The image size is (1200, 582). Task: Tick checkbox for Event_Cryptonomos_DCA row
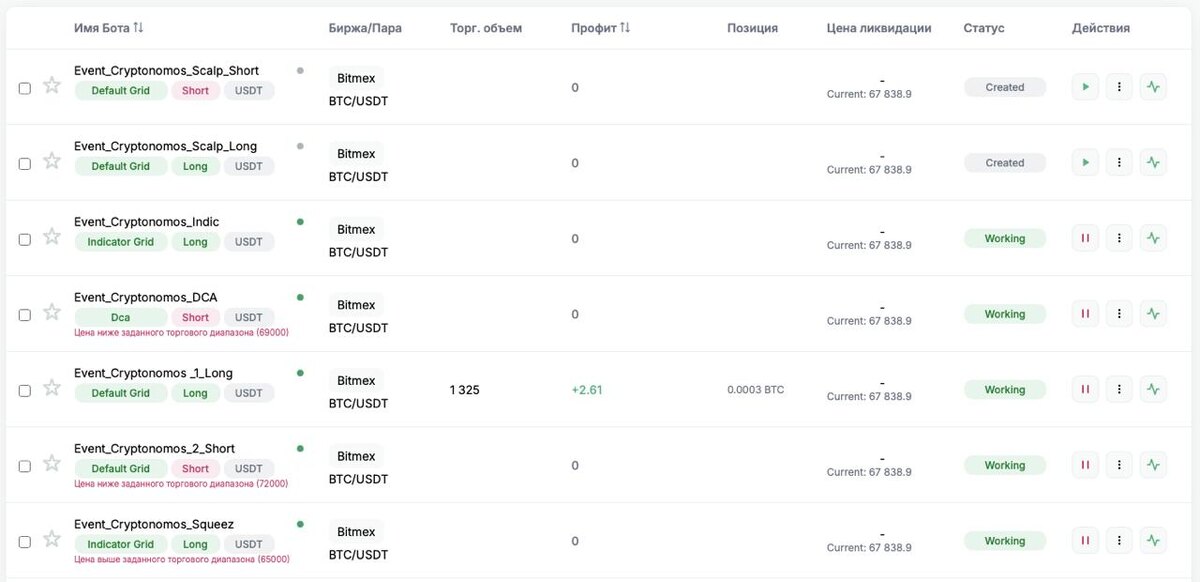coord(25,315)
